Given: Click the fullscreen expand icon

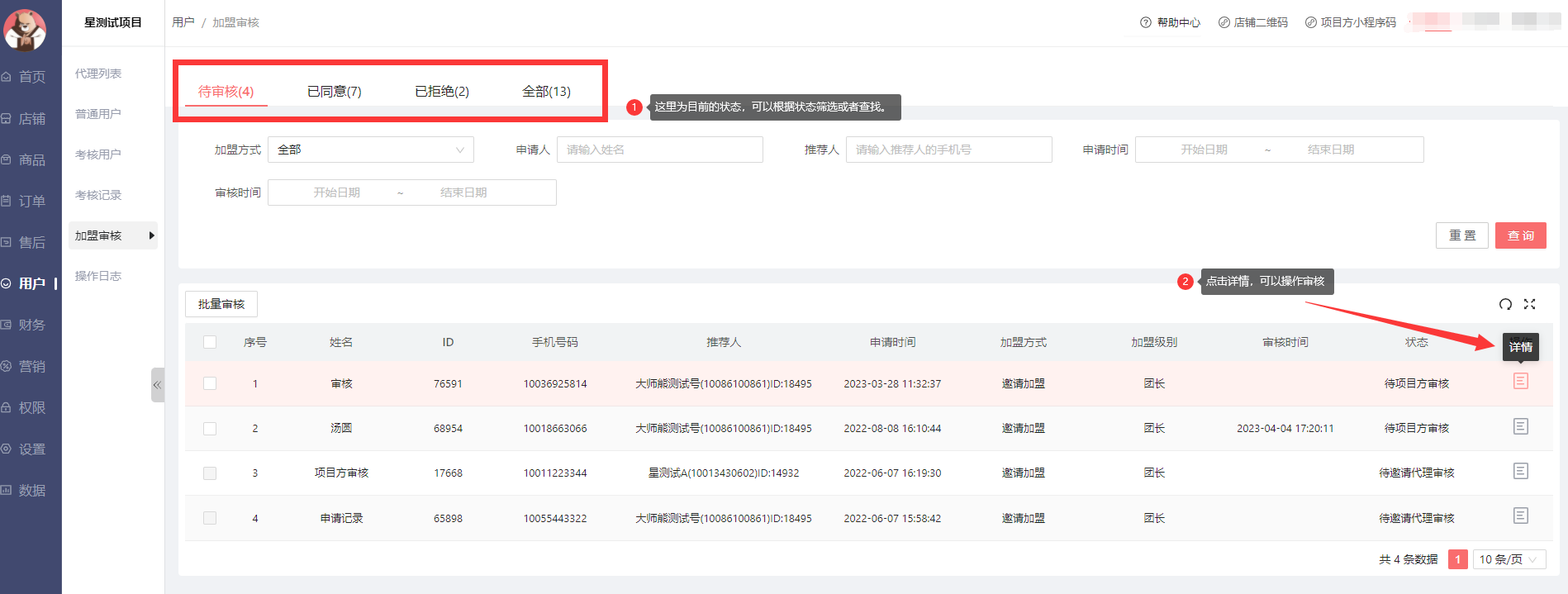Looking at the screenshot, I should [x=1529, y=304].
